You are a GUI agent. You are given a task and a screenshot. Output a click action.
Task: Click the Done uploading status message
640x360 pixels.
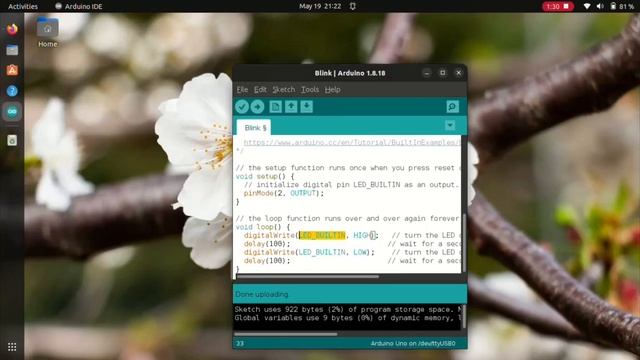[x=262, y=294]
